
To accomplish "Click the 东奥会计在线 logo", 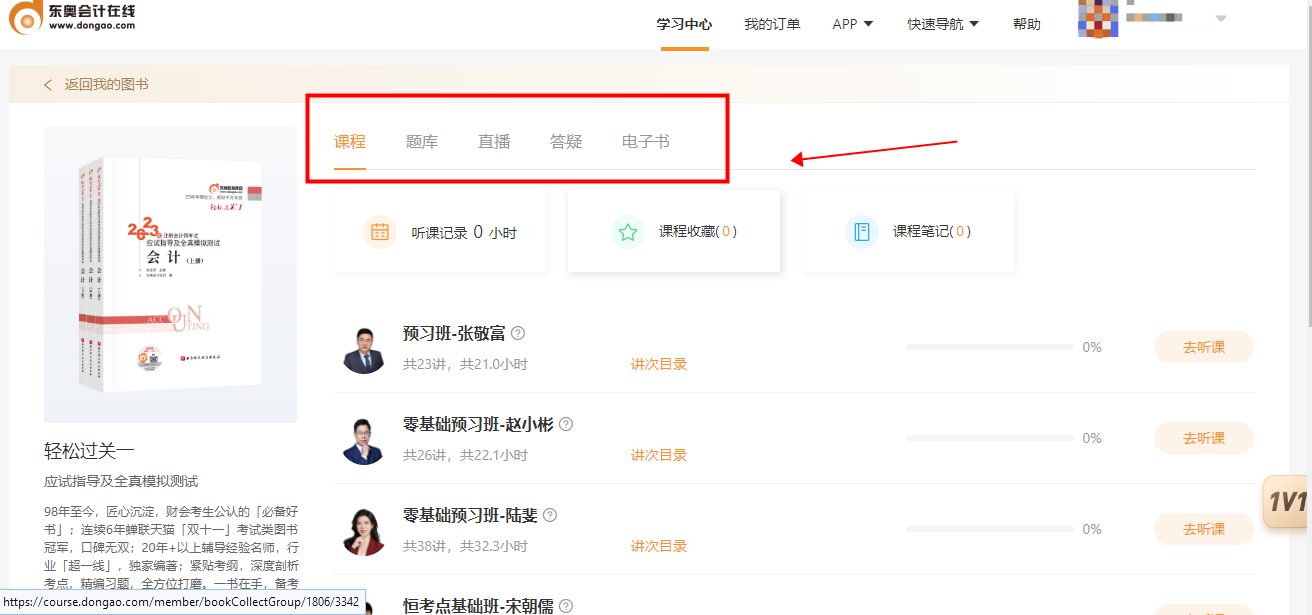I will point(72,18).
